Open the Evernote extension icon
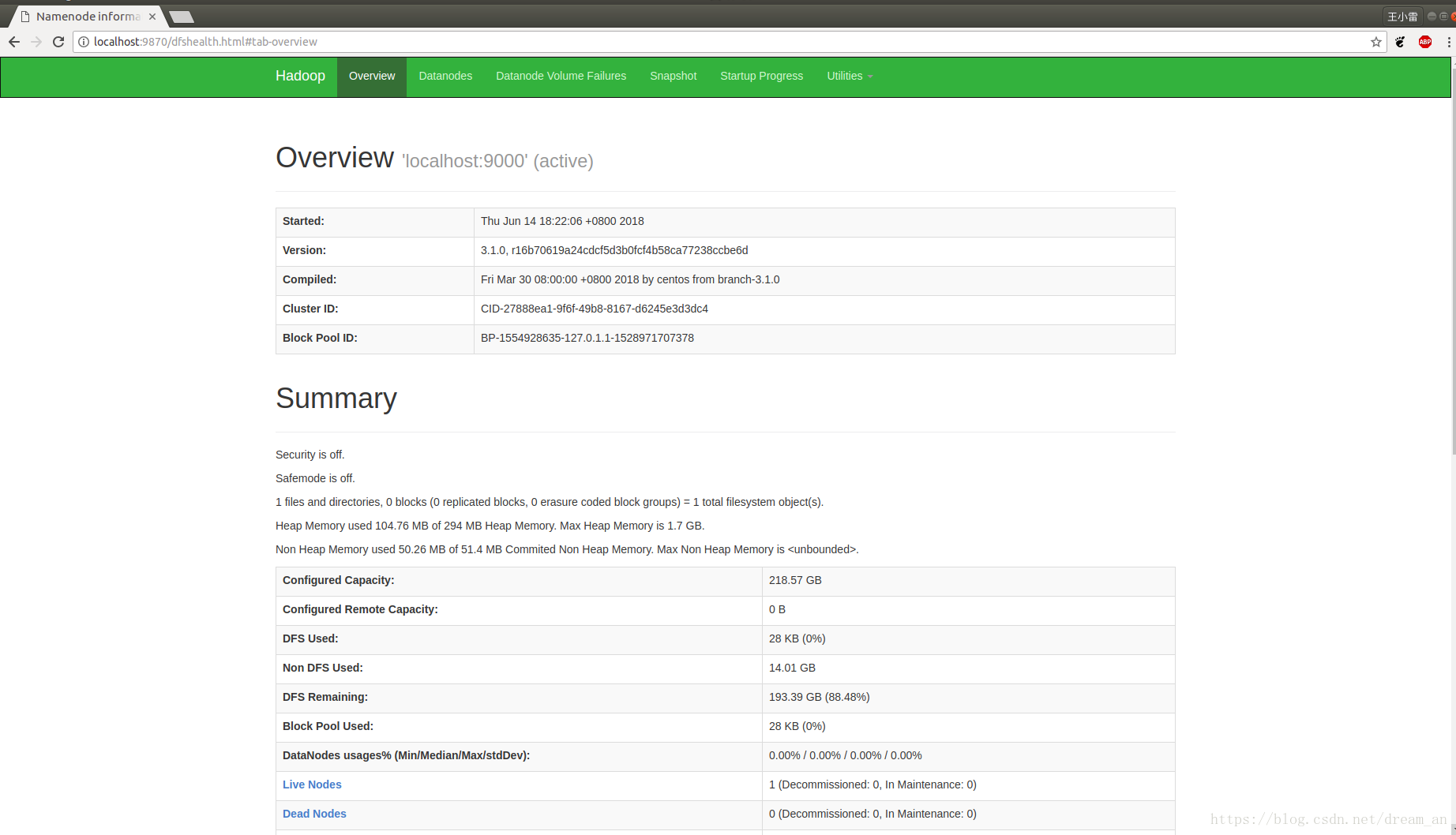The height and width of the screenshot is (835, 1456). (x=1401, y=42)
